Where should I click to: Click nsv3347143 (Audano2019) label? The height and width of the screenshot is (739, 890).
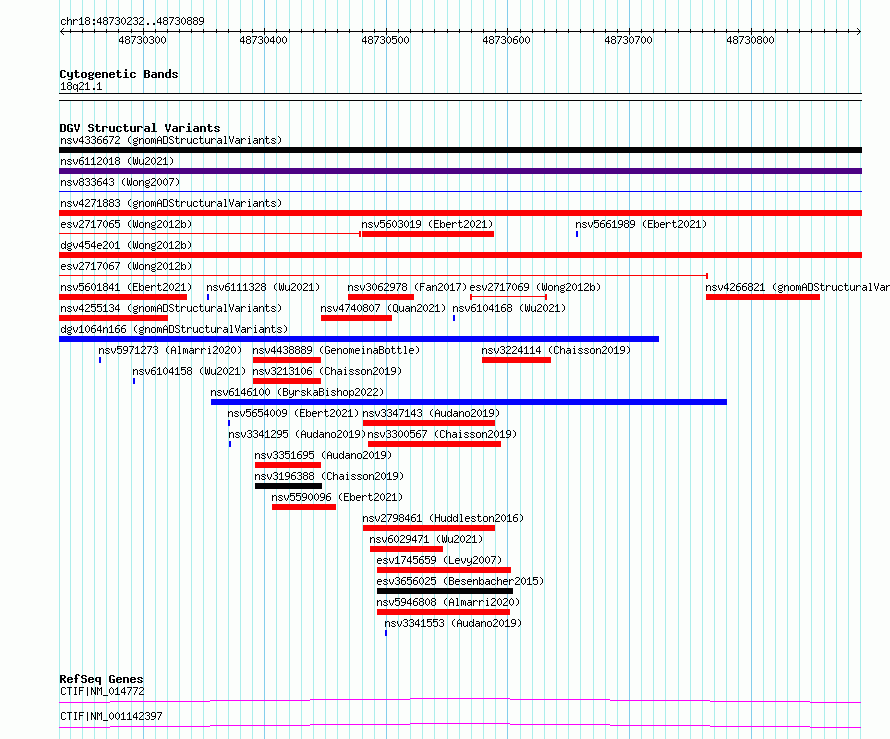click(x=431, y=413)
